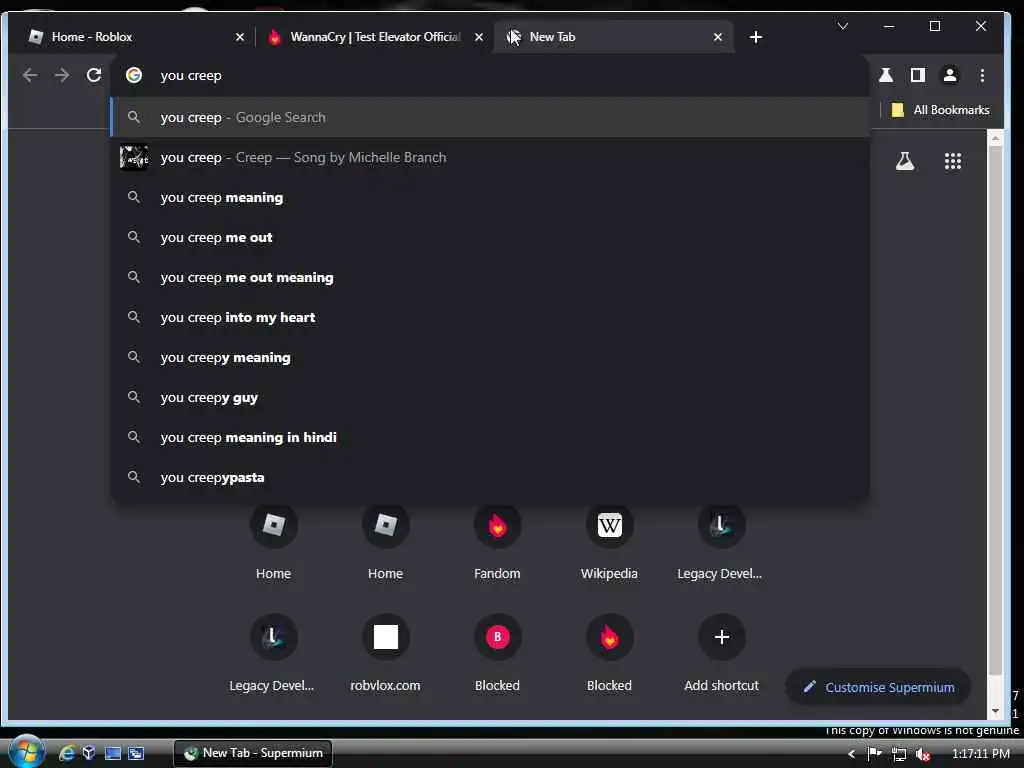The width and height of the screenshot is (1024, 768).
Task: Open the Windows Start orb
Action: point(27,752)
